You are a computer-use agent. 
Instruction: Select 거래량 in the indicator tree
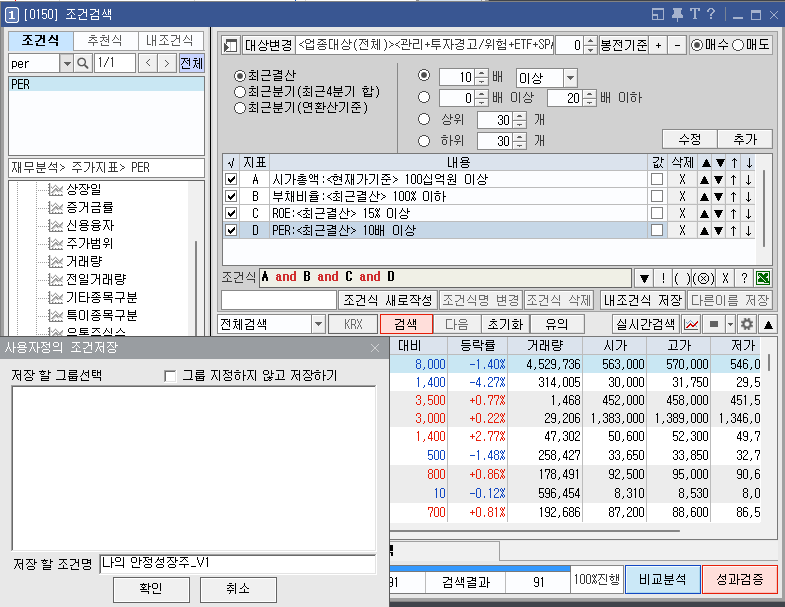84,261
